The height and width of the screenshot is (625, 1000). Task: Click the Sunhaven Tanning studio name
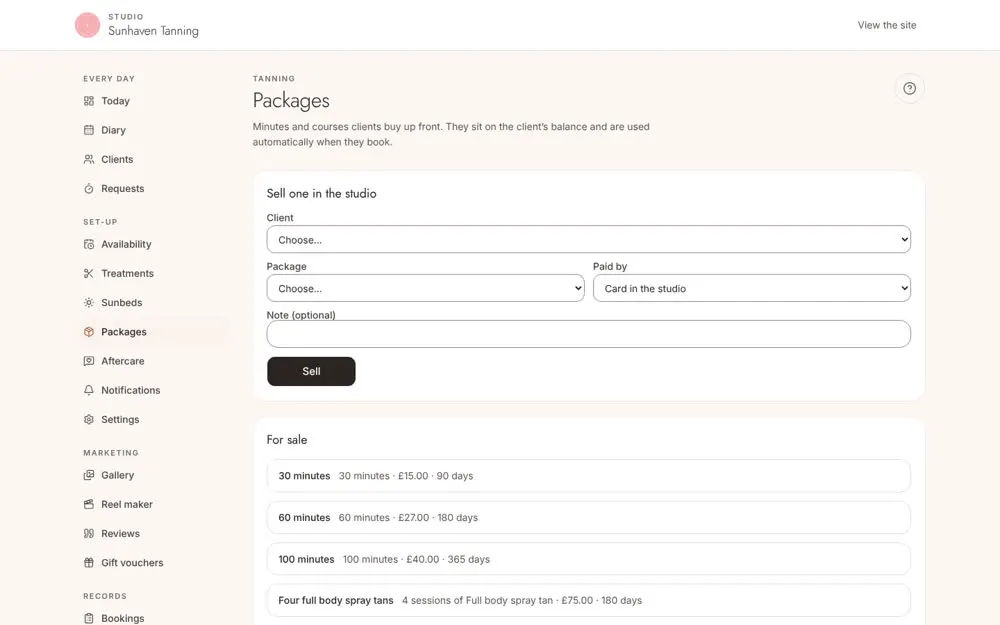pyautogui.click(x=153, y=31)
